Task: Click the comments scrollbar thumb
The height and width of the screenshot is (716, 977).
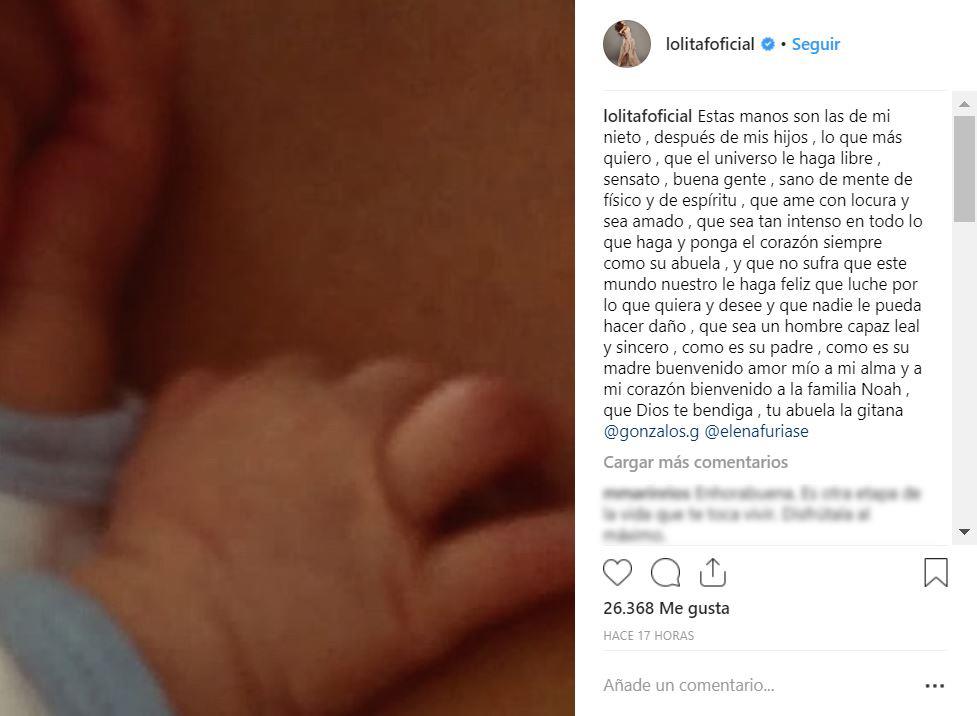Action: tap(964, 168)
